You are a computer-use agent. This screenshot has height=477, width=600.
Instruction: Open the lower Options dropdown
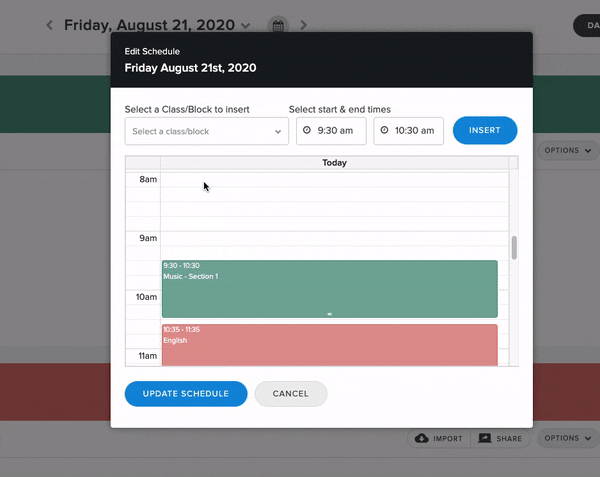click(568, 438)
